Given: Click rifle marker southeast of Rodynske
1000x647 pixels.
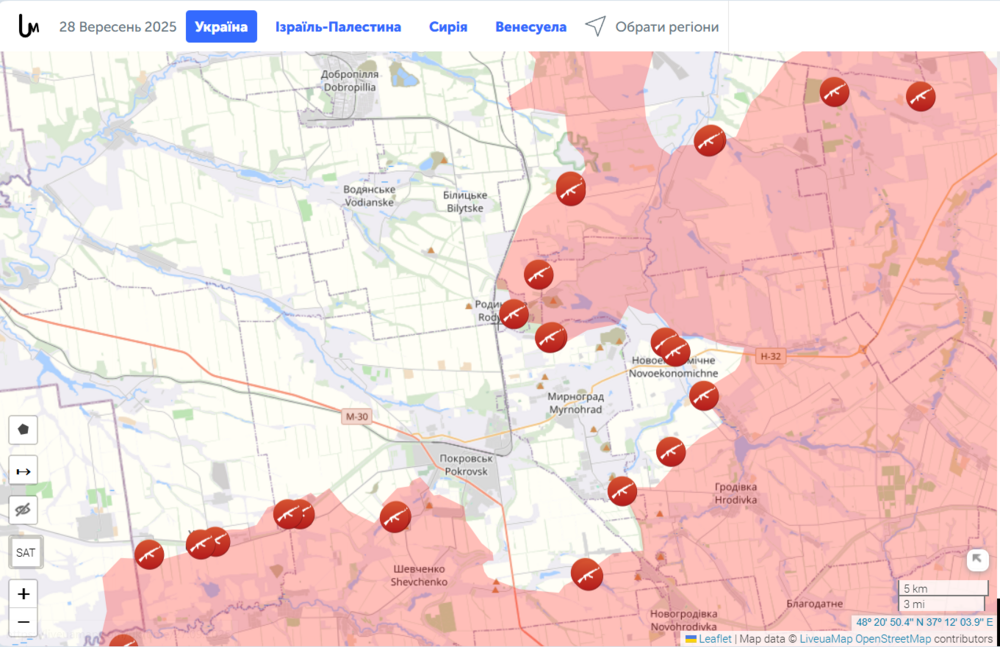Looking at the screenshot, I should [x=551, y=338].
